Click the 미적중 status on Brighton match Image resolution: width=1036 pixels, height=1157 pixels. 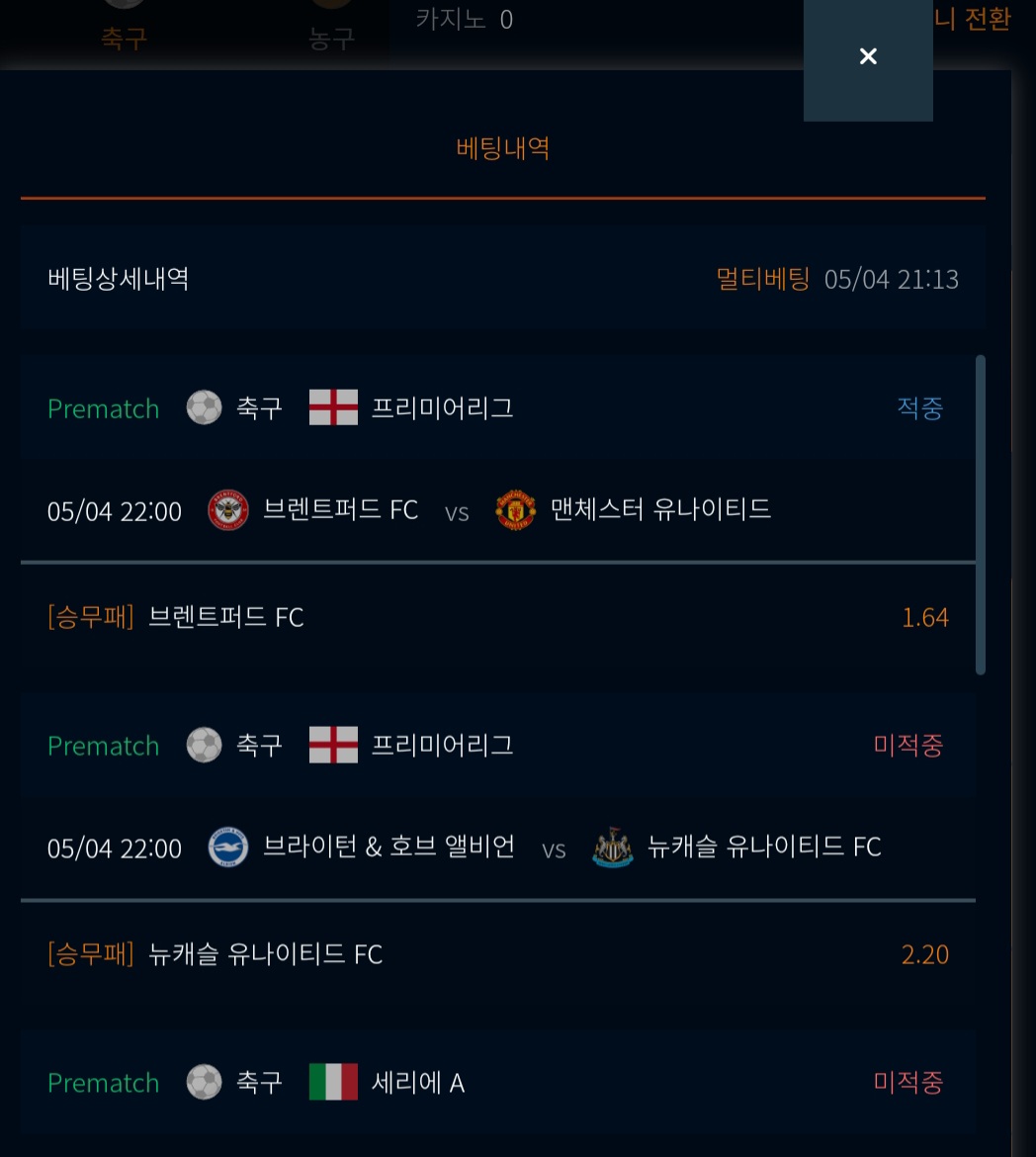point(908,745)
